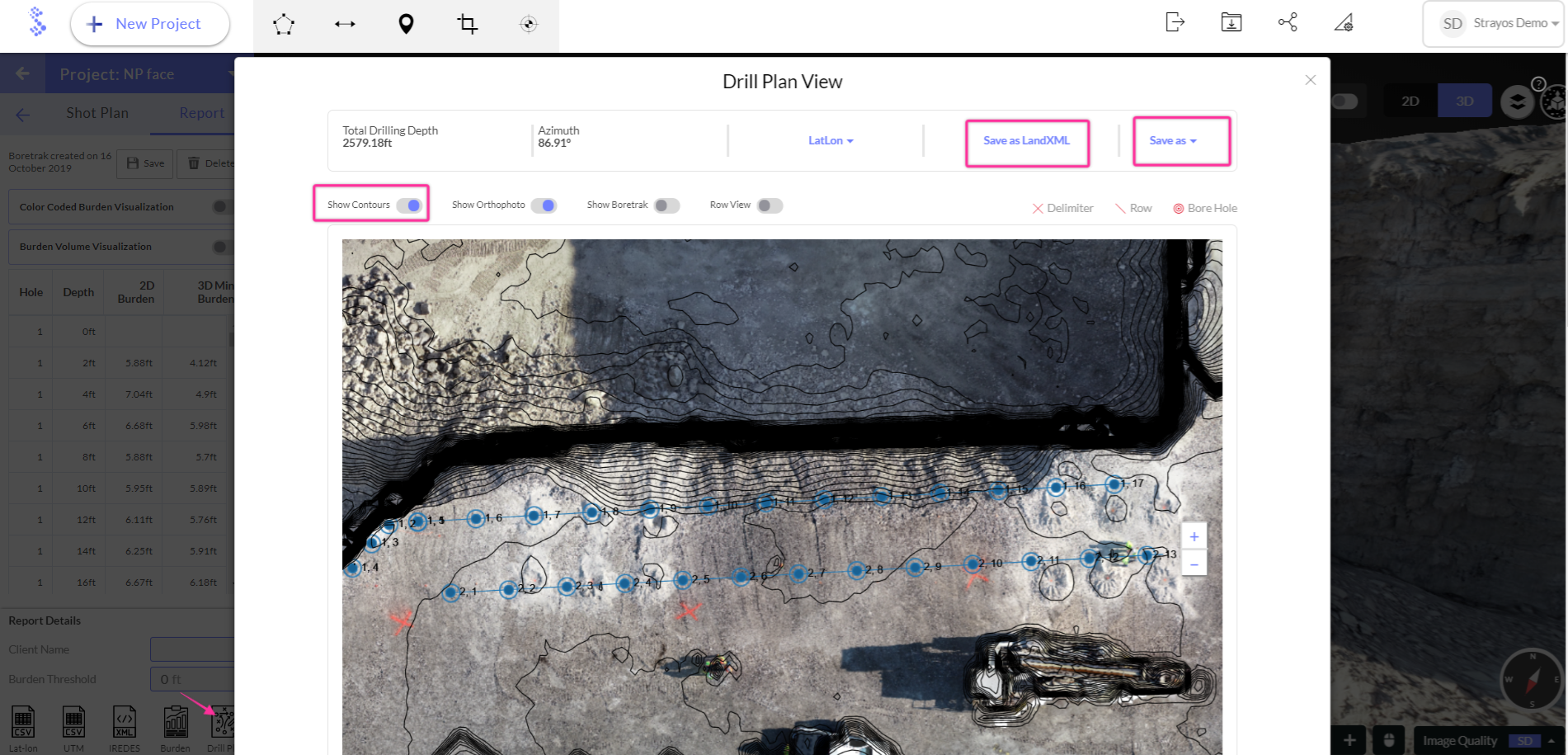Viewport: 1568px width, 755px height.
Task: Switch to the Shot Plan tab
Action: [97, 113]
